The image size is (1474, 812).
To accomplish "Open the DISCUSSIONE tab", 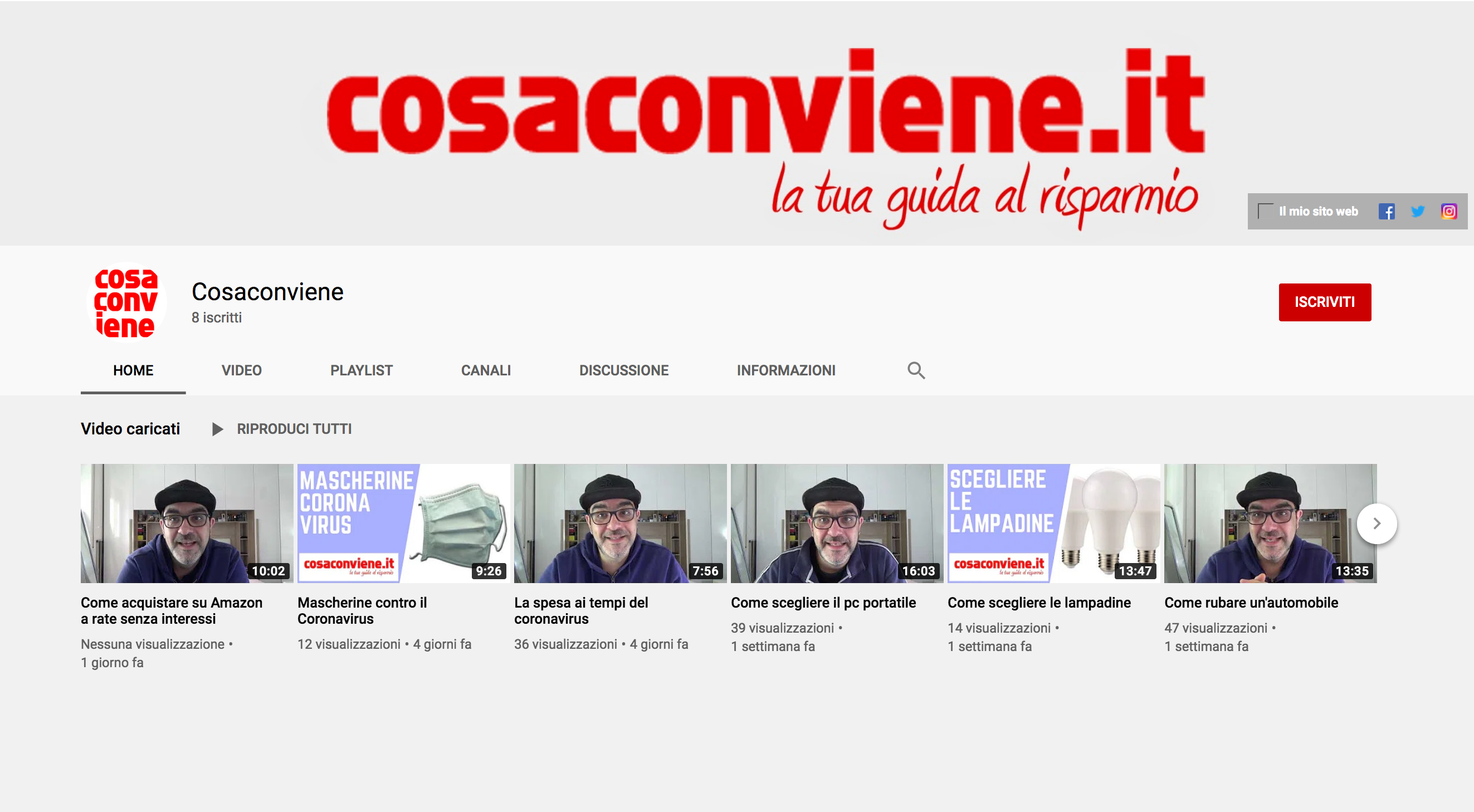I will 624,370.
